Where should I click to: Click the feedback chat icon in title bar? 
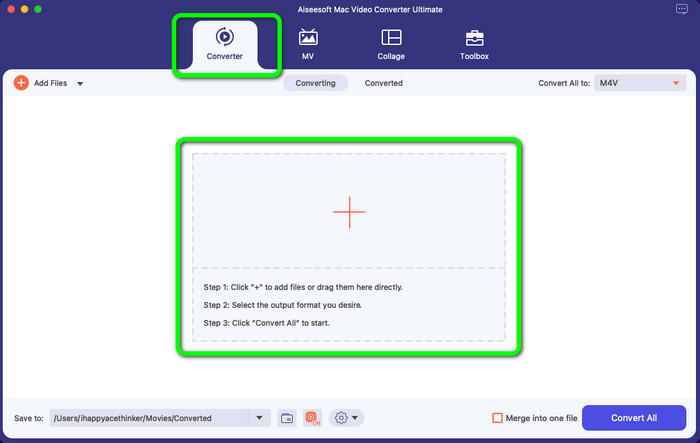tap(682, 9)
